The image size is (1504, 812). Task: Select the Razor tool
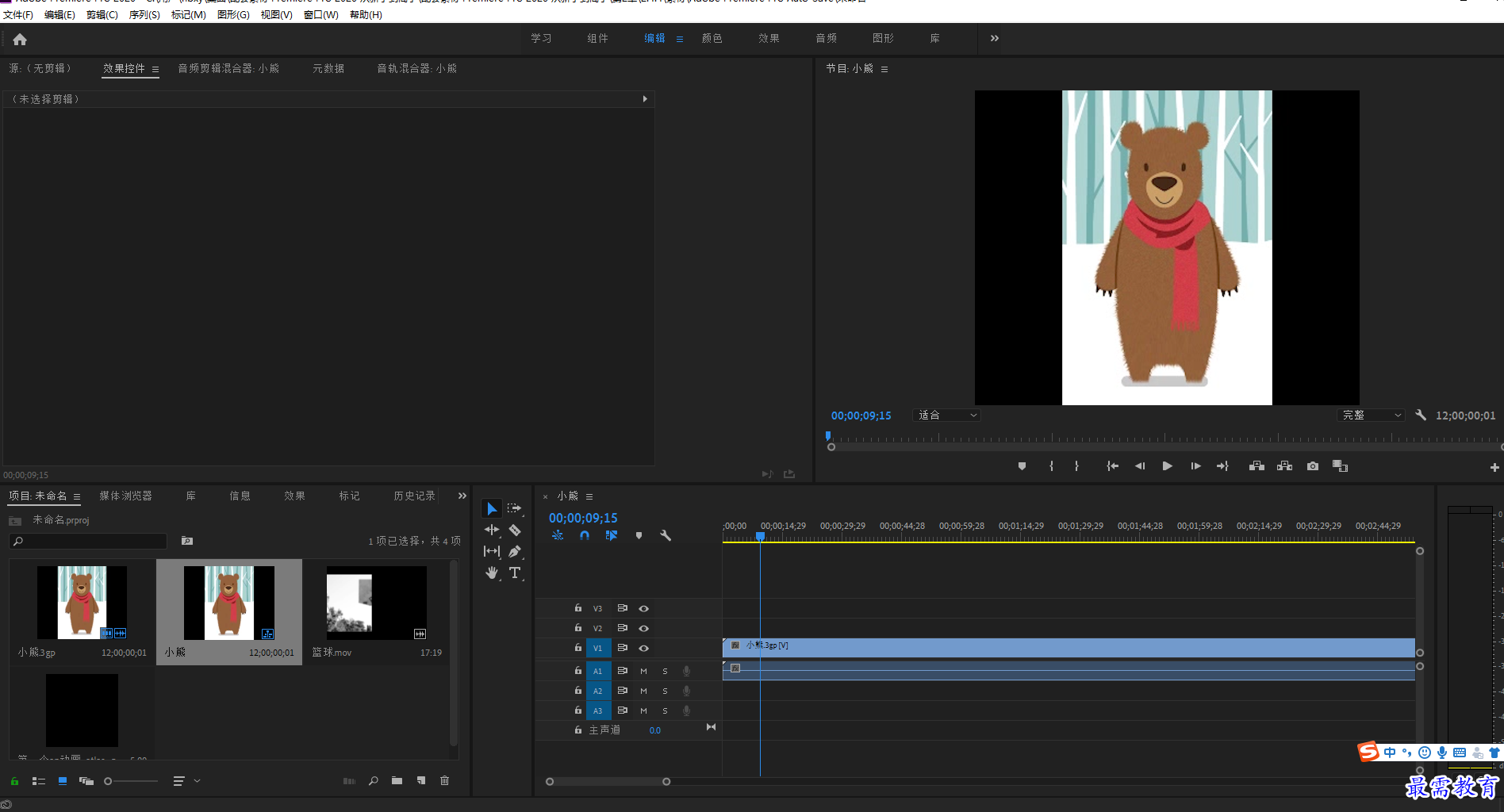click(x=515, y=530)
